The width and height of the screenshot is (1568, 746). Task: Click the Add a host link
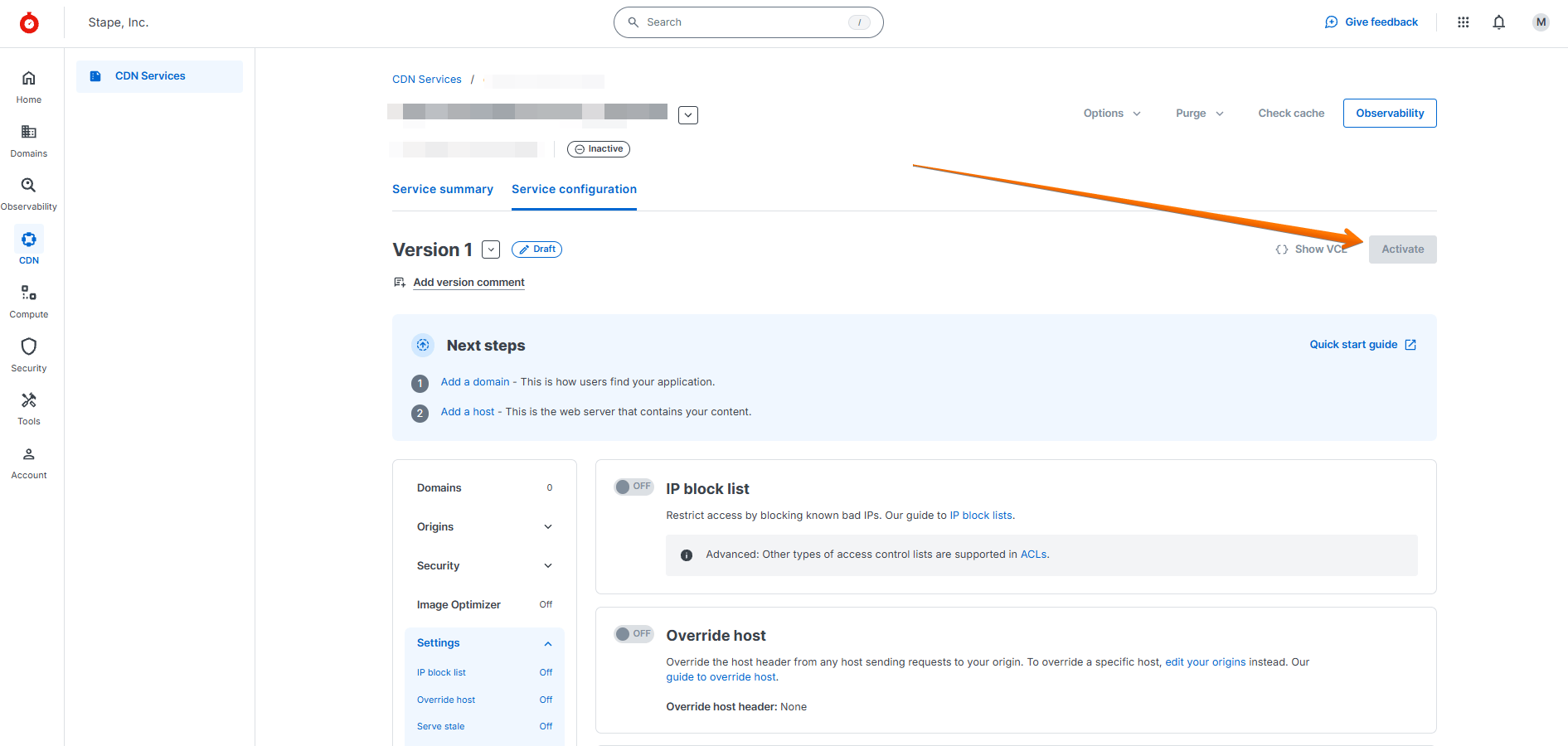click(468, 412)
